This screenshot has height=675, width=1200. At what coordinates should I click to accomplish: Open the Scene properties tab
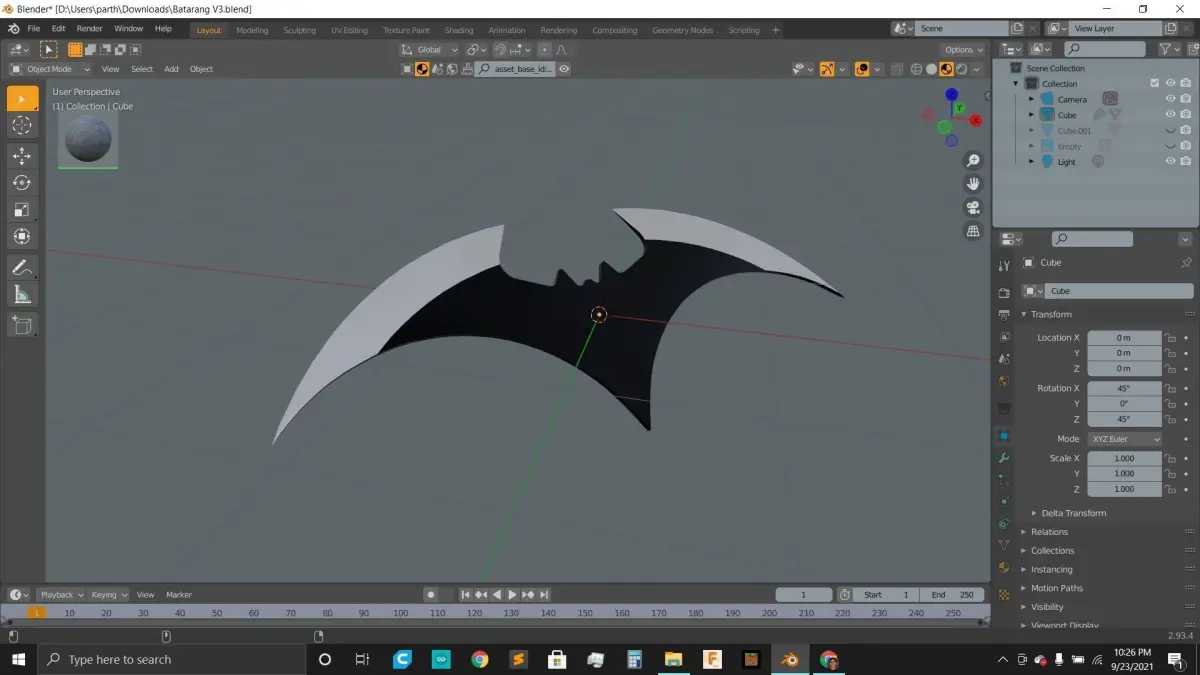click(x=1004, y=358)
